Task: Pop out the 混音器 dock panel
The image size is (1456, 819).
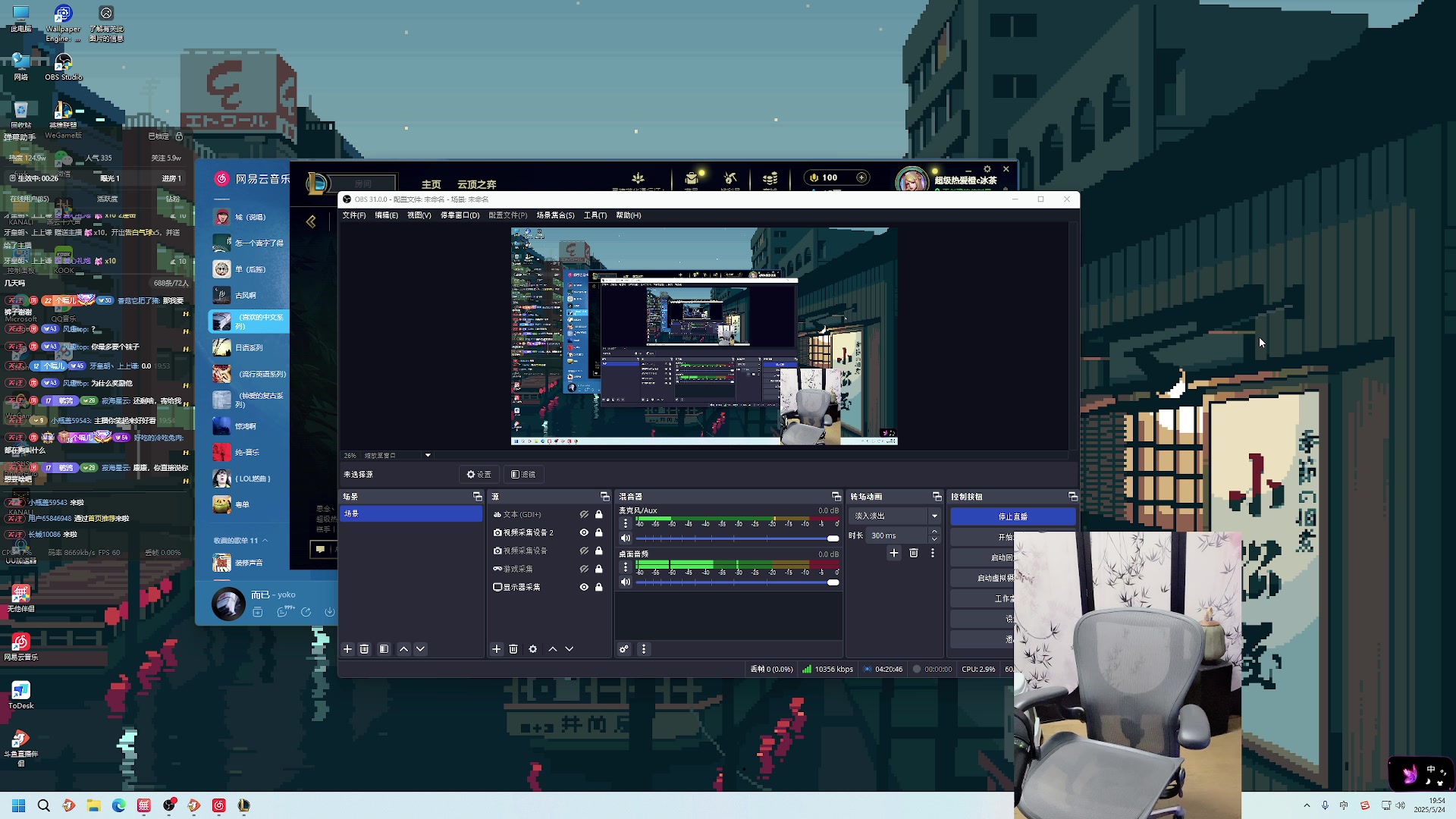Action: (x=836, y=497)
